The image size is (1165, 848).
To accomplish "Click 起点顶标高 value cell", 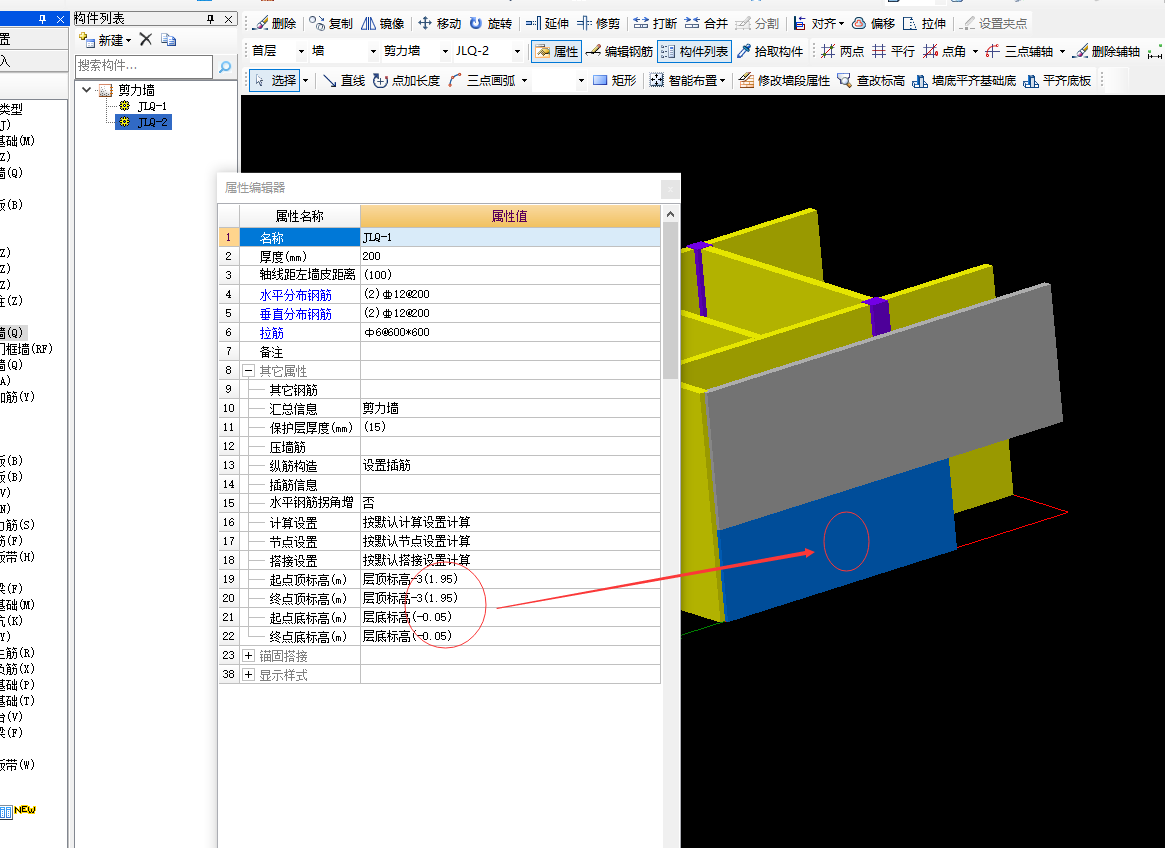I will pos(510,579).
